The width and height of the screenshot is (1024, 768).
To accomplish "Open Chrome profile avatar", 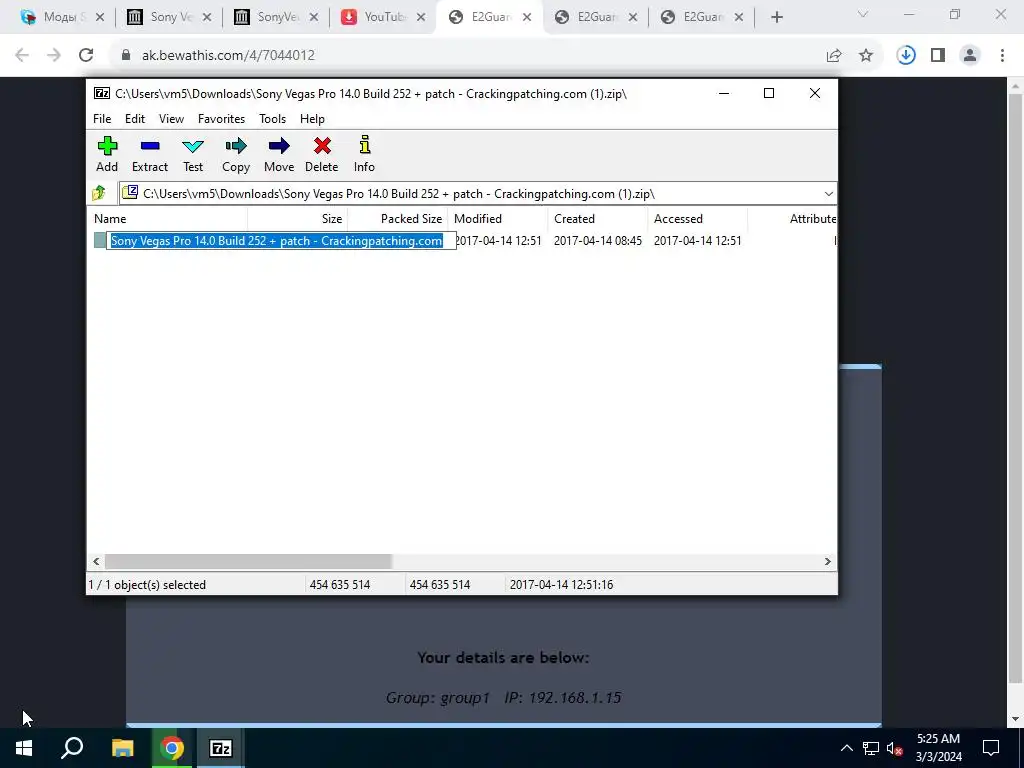I will 970,56.
